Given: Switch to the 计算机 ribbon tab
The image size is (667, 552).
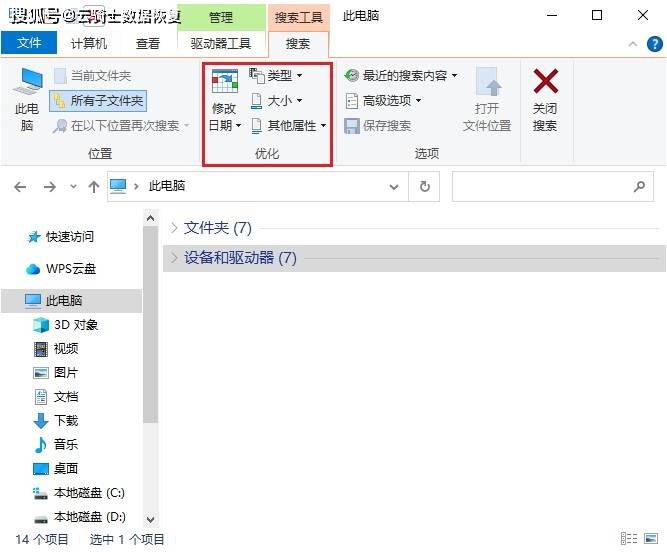Looking at the screenshot, I should coord(88,43).
